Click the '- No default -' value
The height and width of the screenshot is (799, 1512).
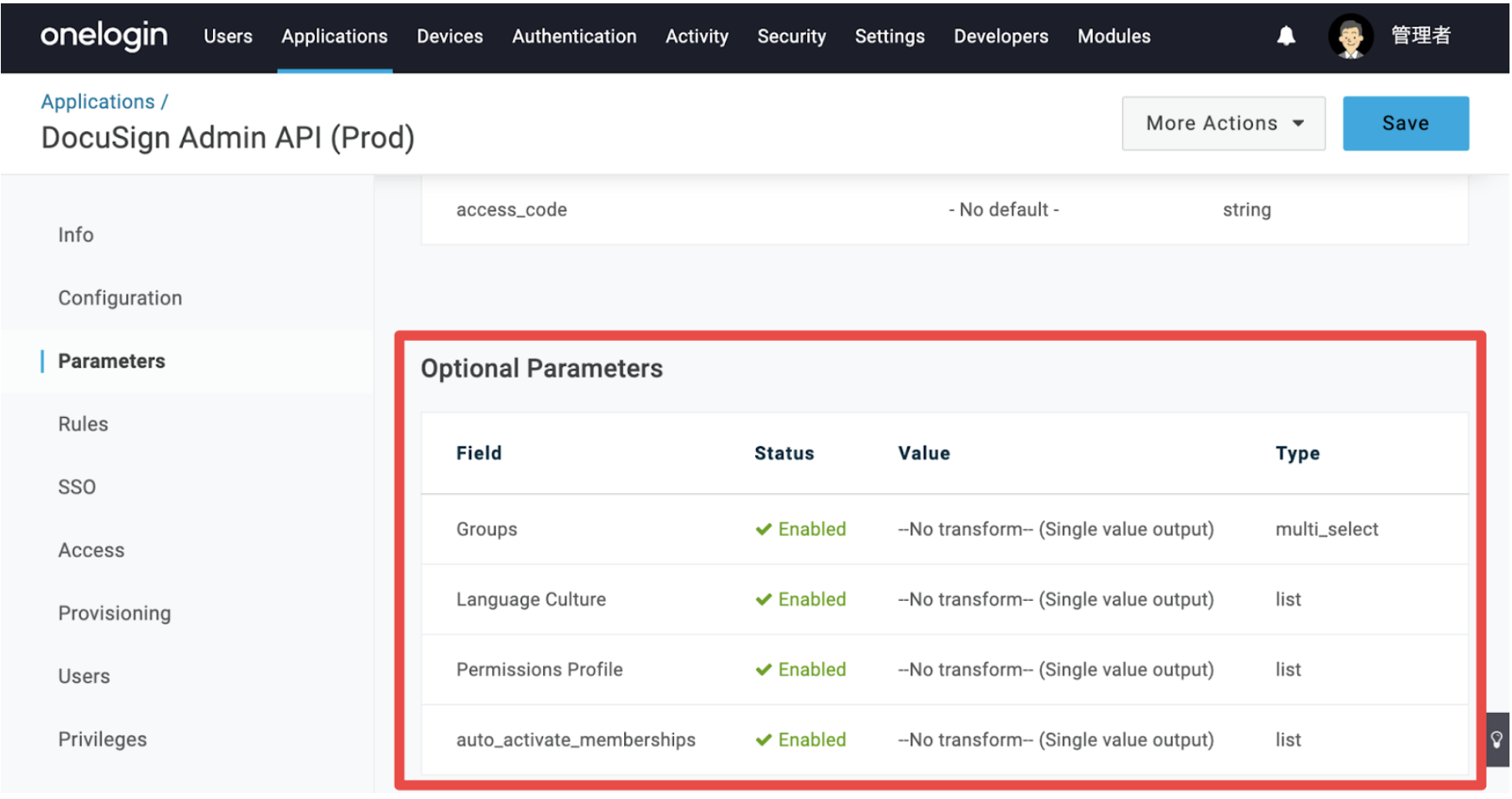tap(1003, 210)
